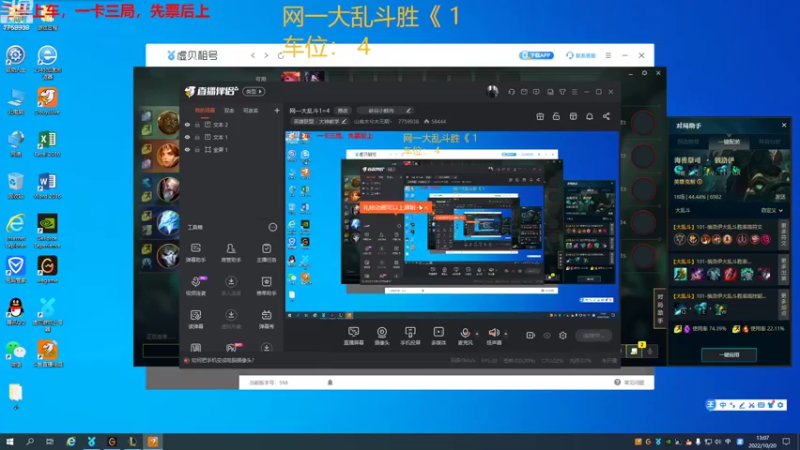The image size is (800, 450).
Task: Open the 房管助手 tool
Action: point(231,253)
